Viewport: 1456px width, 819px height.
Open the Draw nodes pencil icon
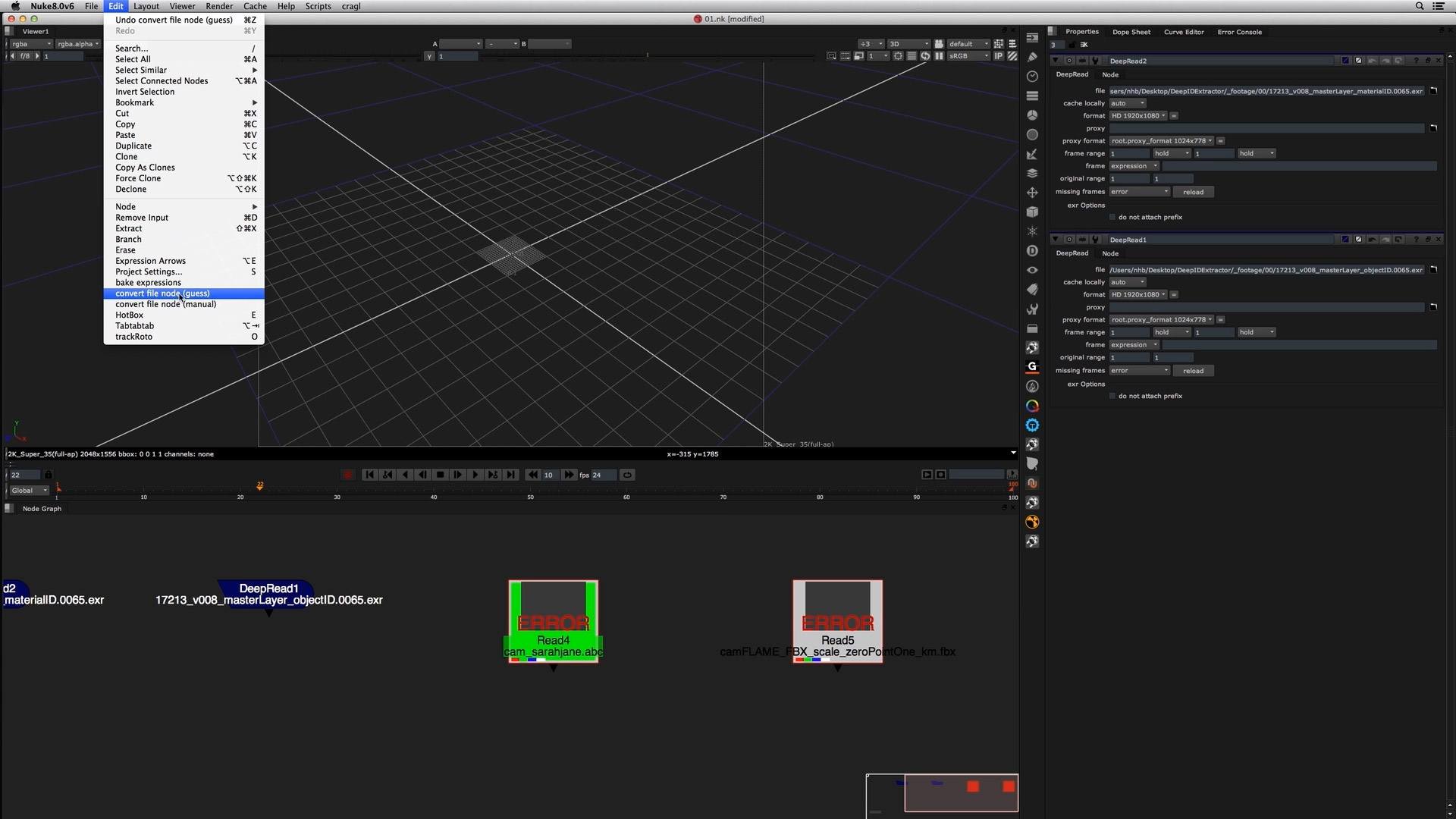(x=1032, y=57)
